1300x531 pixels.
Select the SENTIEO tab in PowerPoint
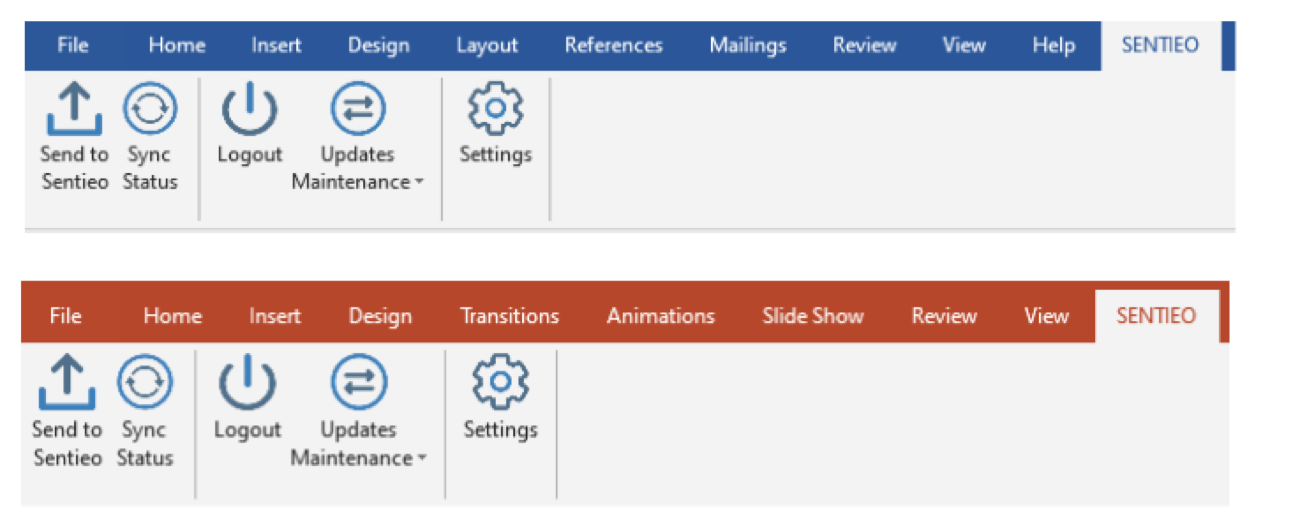coord(1156,317)
